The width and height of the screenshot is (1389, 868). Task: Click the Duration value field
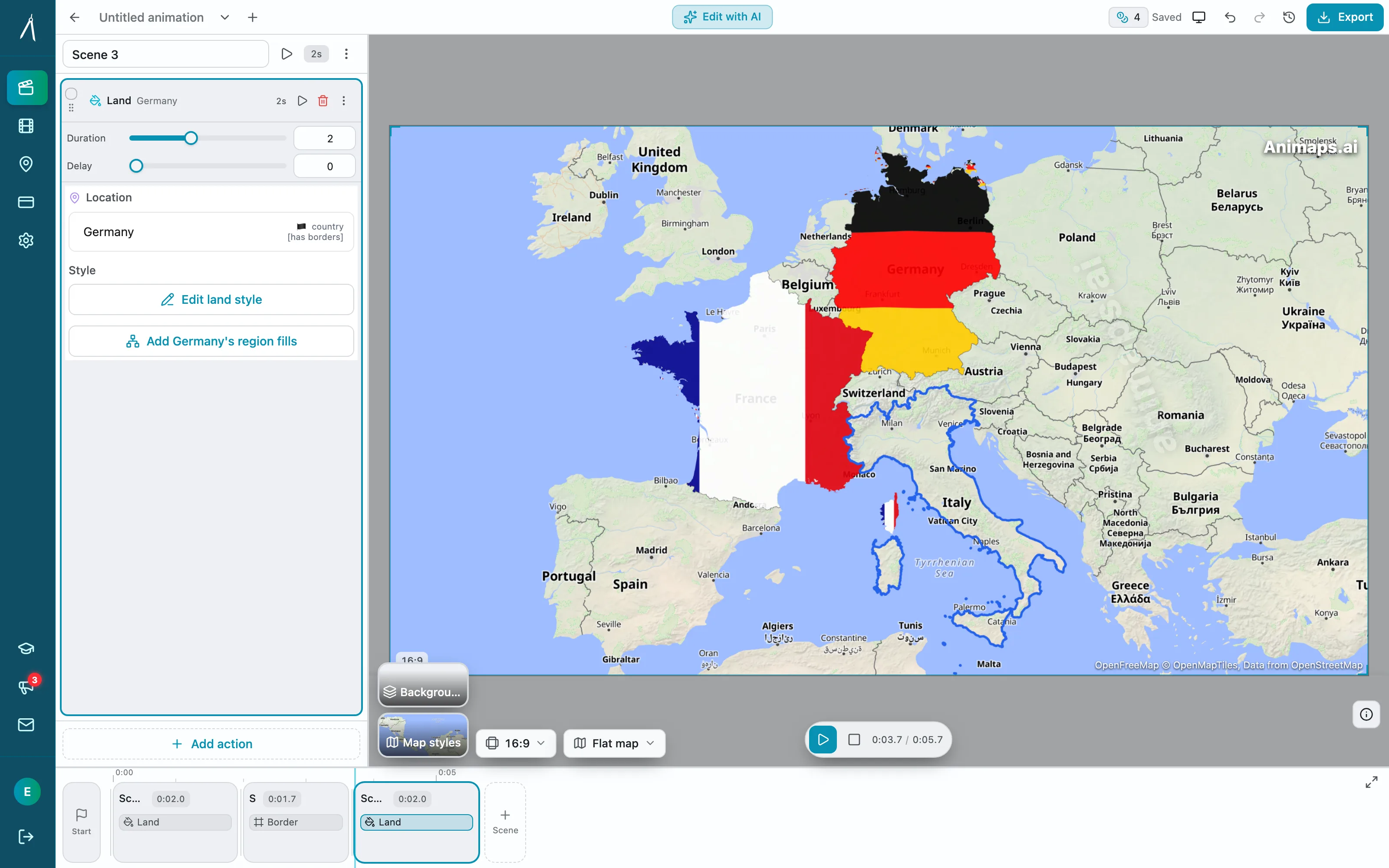tap(324, 138)
